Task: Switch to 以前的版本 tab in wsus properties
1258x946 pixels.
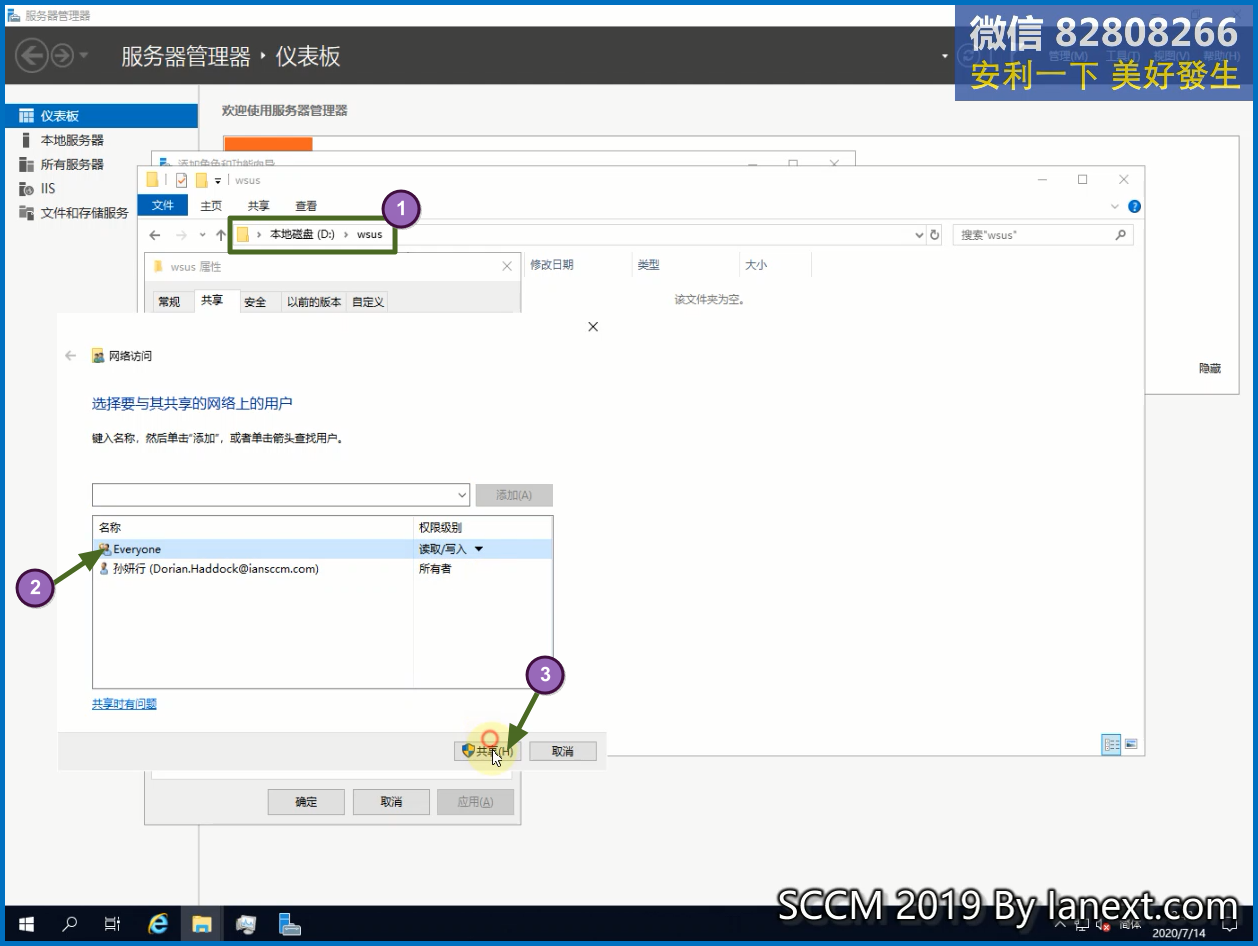Action: 314,301
